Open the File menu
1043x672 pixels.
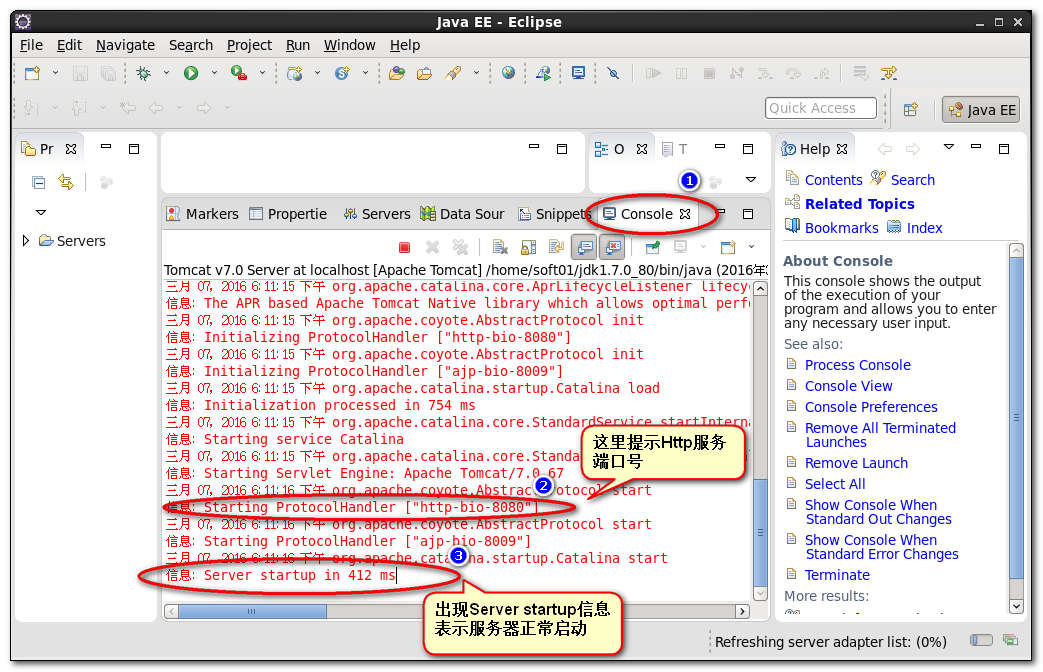coord(31,45)
